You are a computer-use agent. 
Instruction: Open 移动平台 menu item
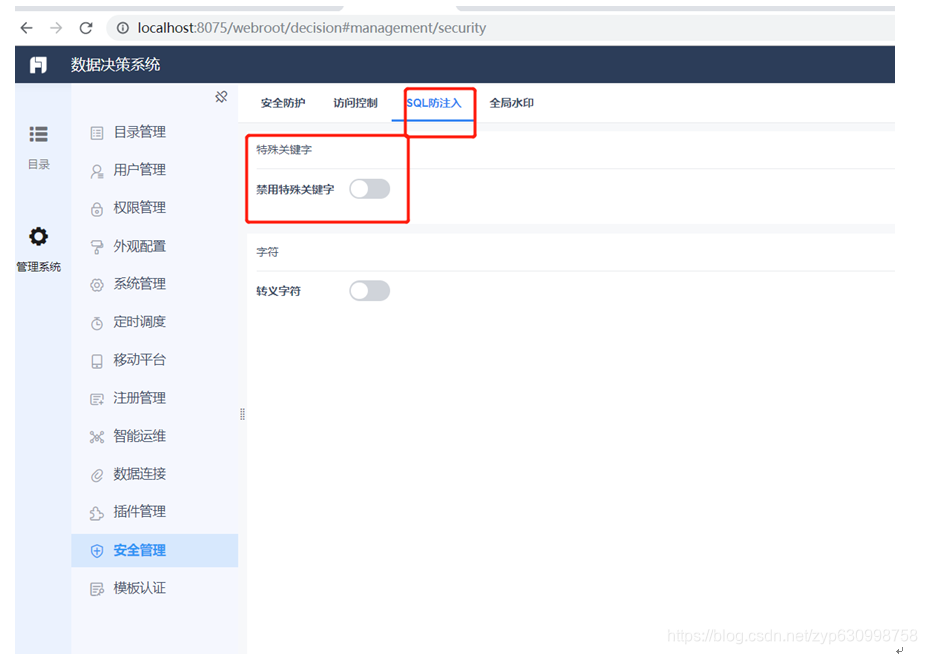click(155, 360)
